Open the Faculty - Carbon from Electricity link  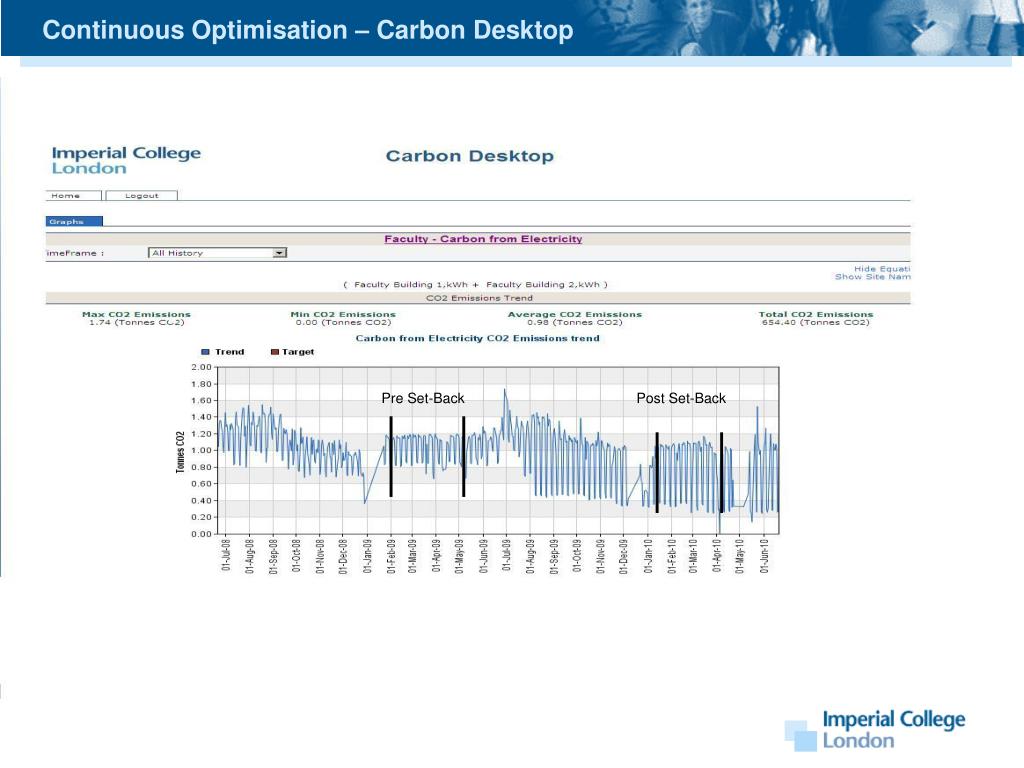point(483,239)
